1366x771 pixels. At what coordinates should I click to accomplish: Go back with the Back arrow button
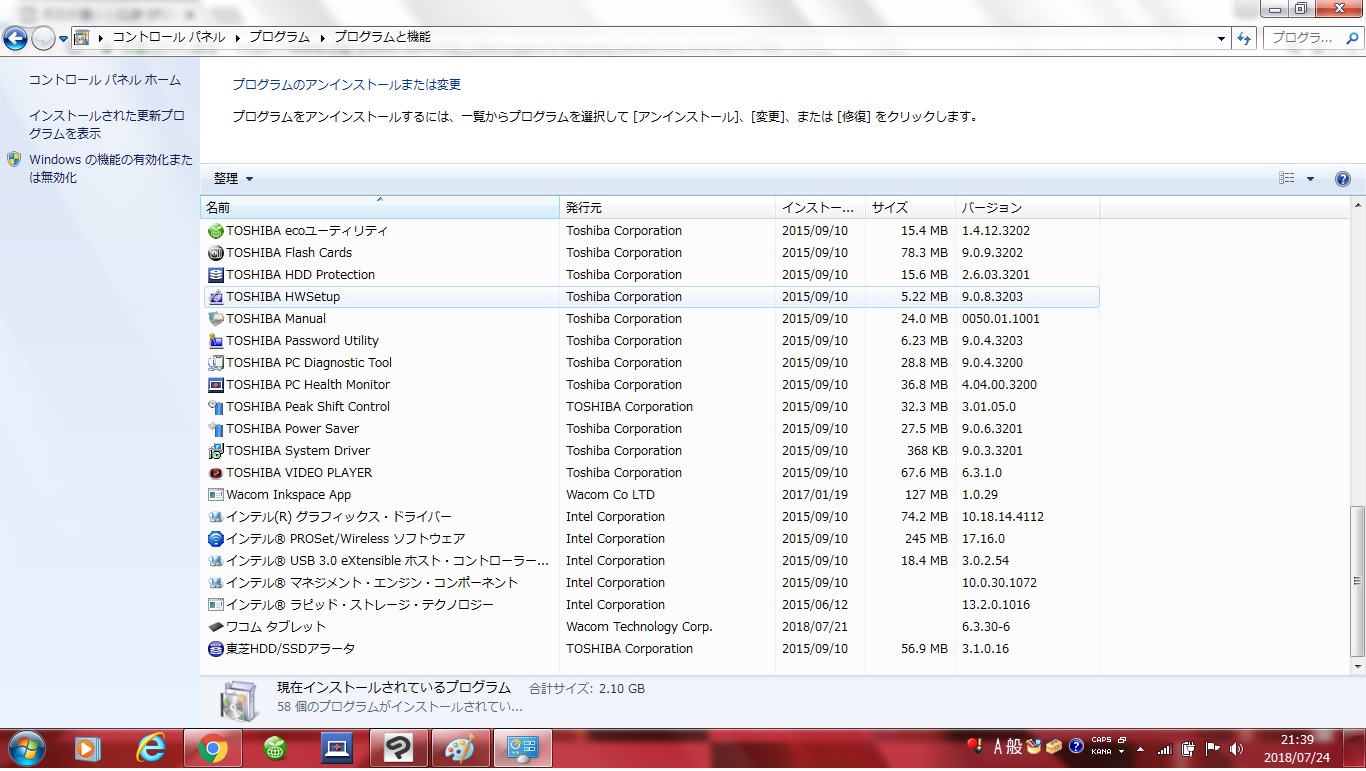[x=15, y=38]
